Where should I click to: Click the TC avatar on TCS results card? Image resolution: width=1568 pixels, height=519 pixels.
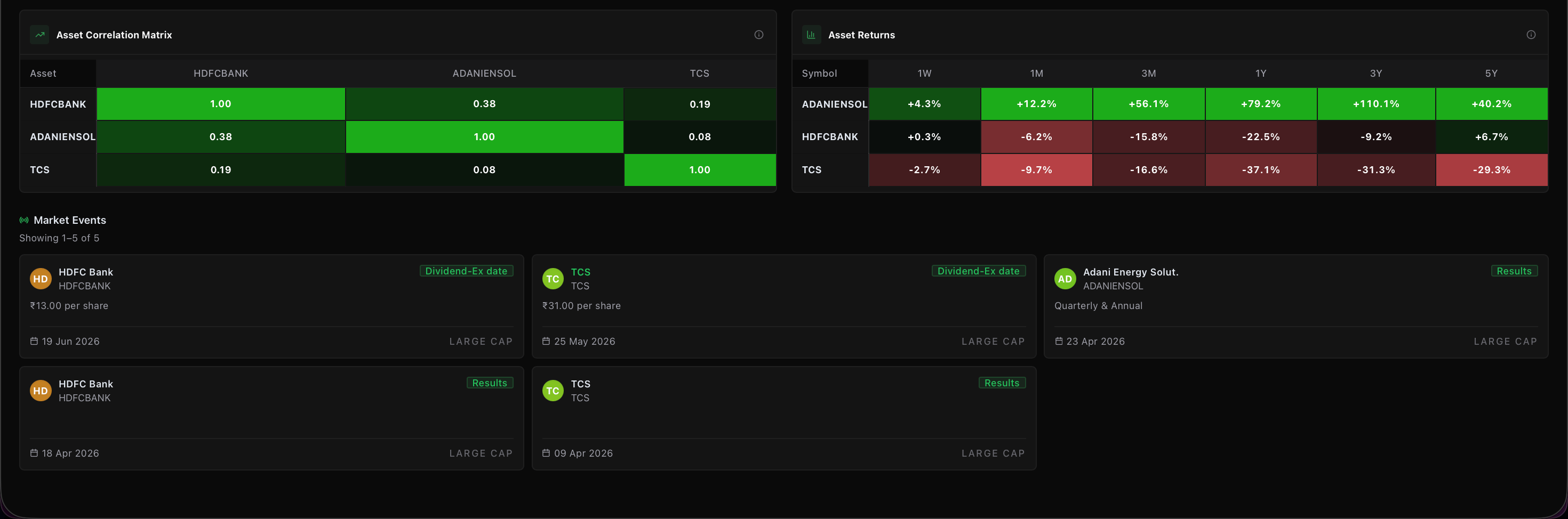pyautogui.click(x=553, y=391)
